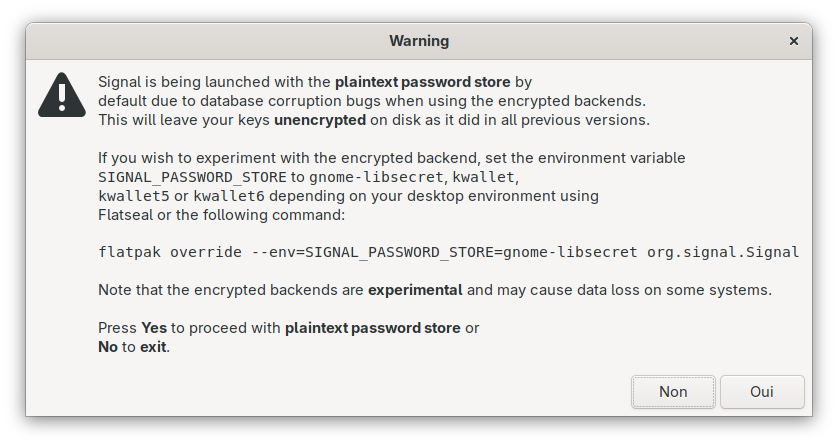Screen dimensions: 838x445
Task: Click the SIGNAL_PASSWORD_STORE variable name
Action: click(192, 177)
